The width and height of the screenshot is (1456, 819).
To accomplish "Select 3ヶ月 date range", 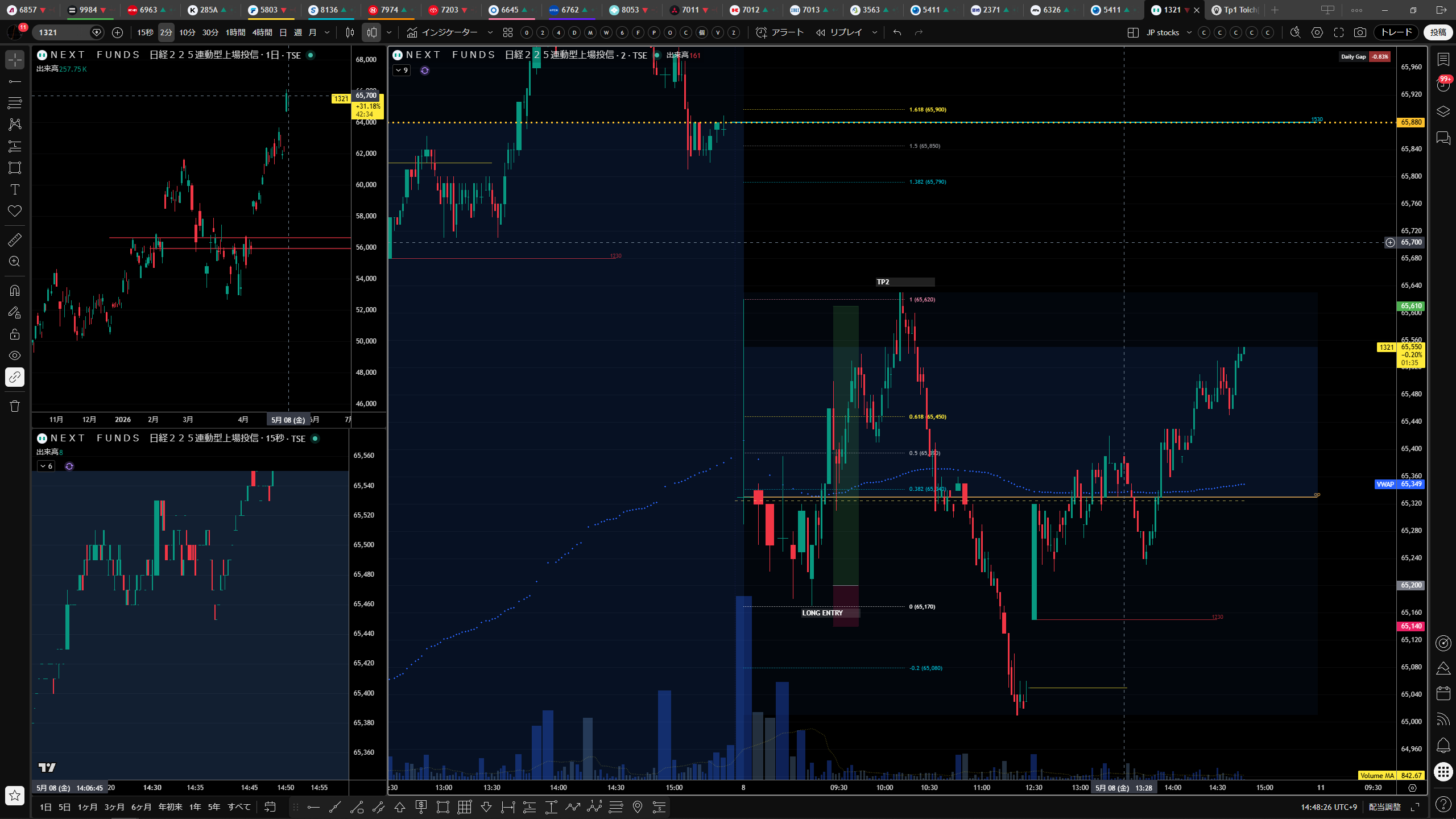I will click(114, 807).
